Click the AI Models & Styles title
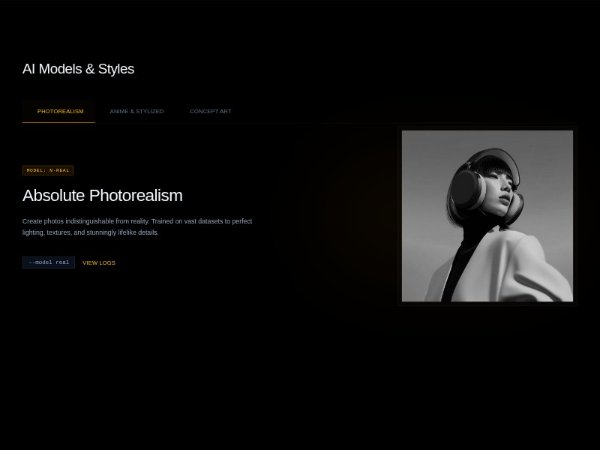The width and height of the screenshot is (600, 450). [x=78, y=69]
